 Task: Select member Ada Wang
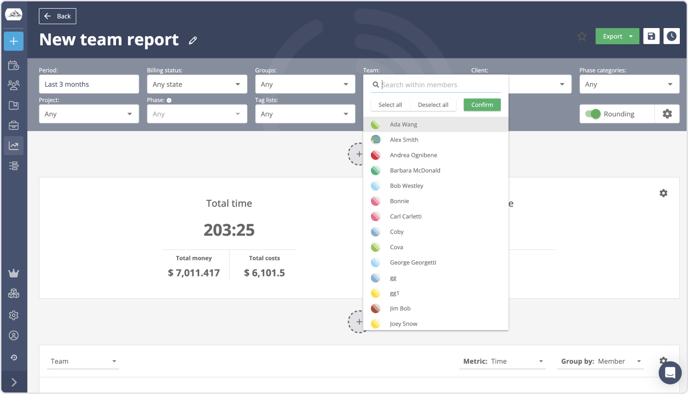click(x=436, y=125)
